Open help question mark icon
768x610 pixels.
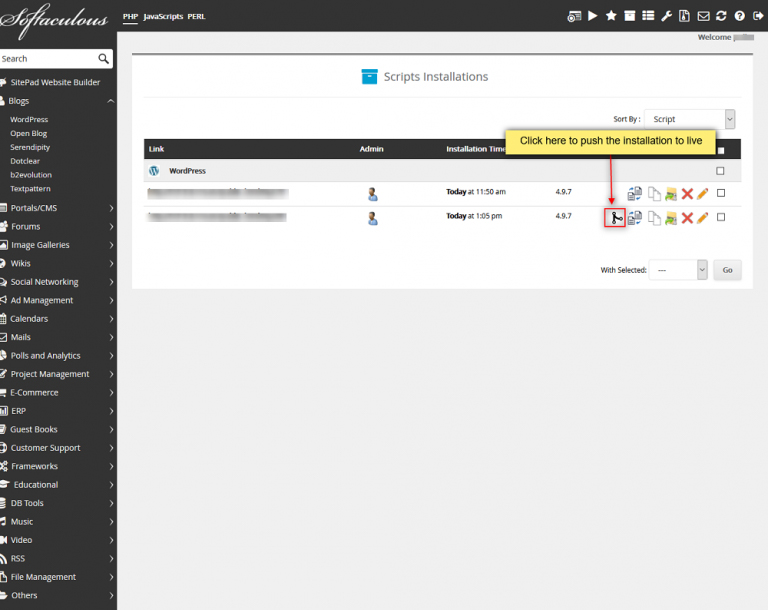click(740, 16)
